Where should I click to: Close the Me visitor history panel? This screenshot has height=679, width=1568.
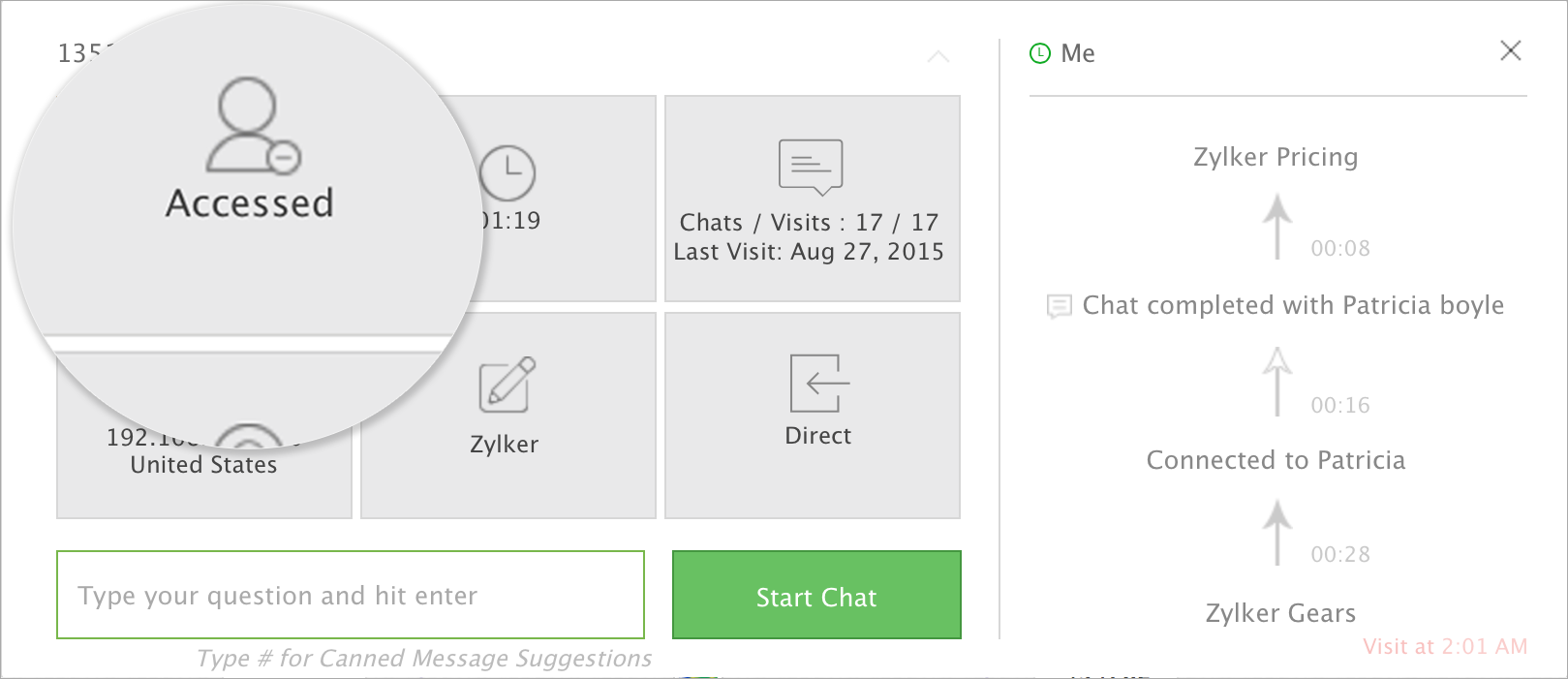1510,51
